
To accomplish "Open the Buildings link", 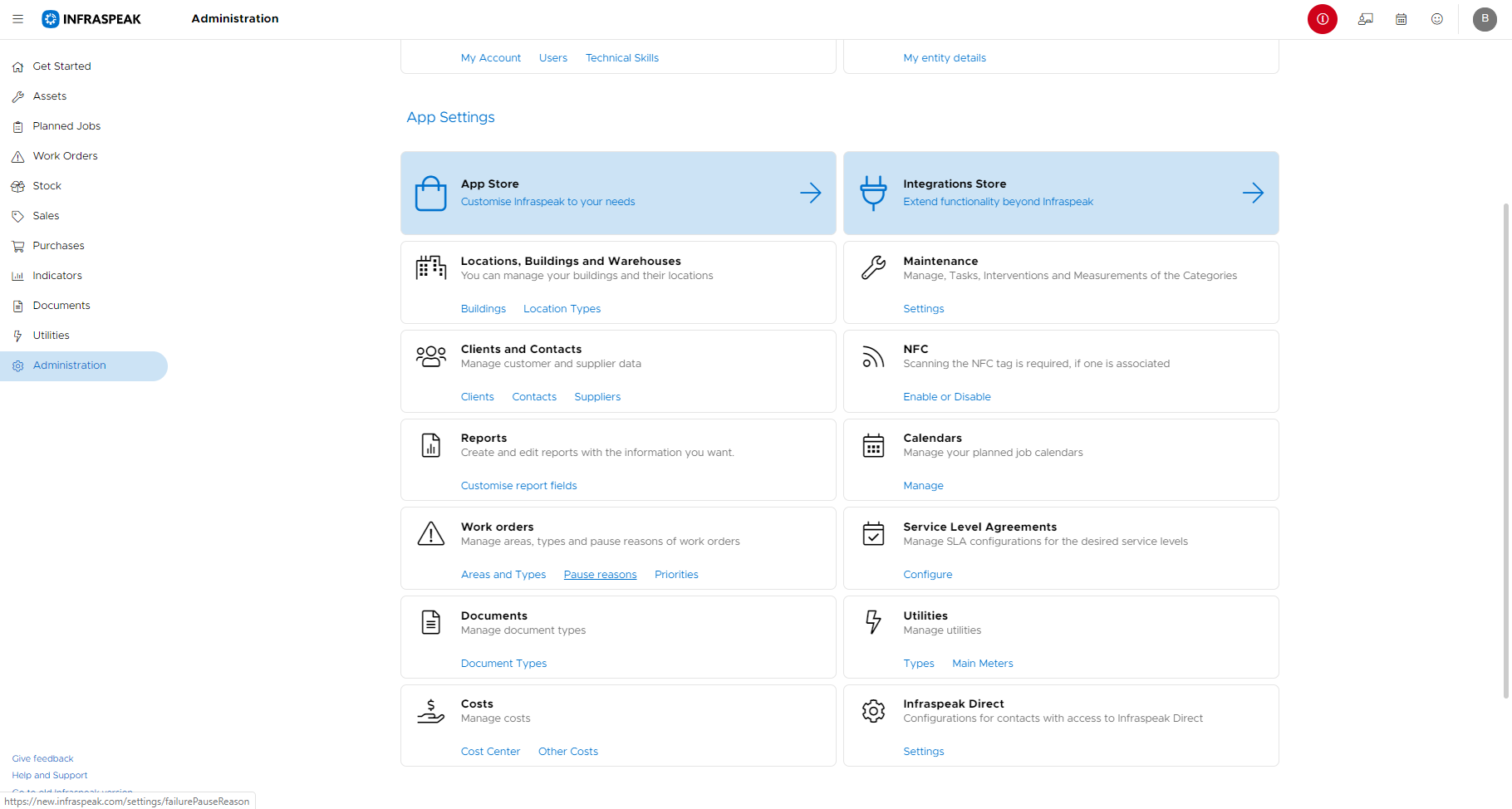I will pyautogui.click(x=484, y=309).
